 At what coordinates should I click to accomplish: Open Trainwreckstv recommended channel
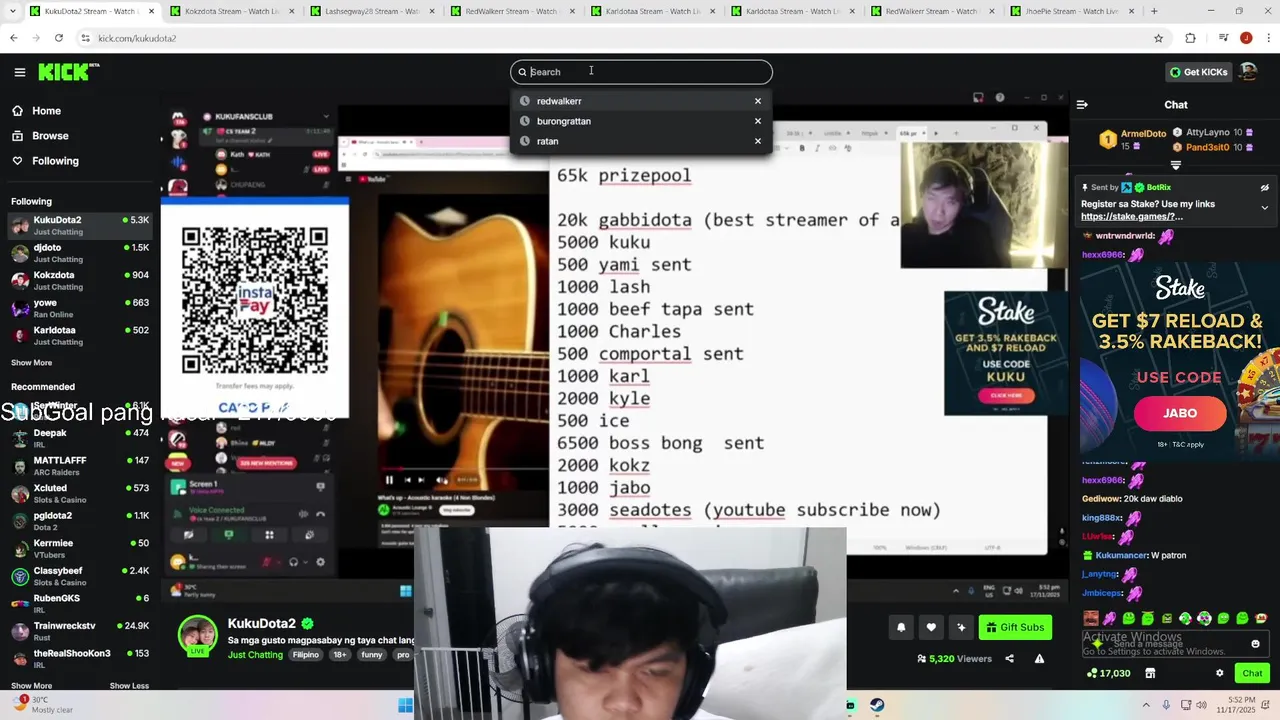point(80,631)
